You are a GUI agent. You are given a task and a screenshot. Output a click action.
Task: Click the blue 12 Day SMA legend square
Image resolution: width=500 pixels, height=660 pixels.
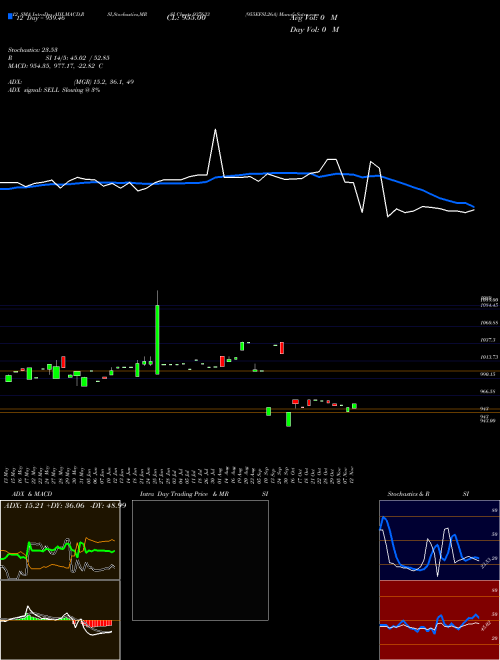coord(10,17)
